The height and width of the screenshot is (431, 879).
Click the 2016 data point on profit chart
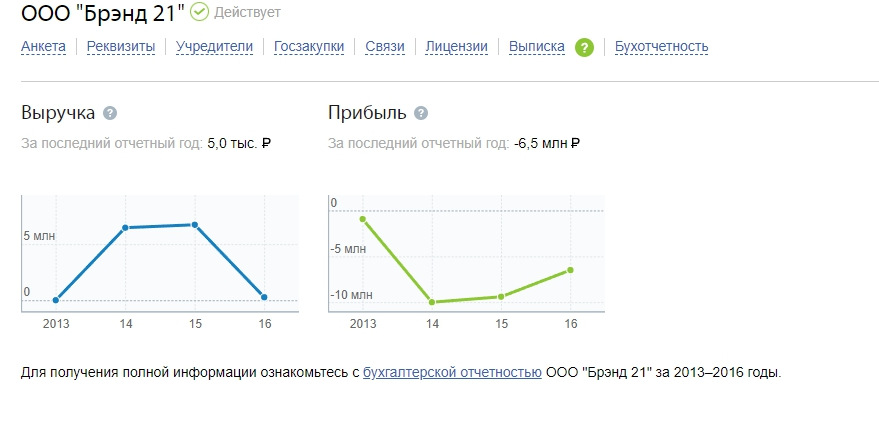click(x=570, y=270)
